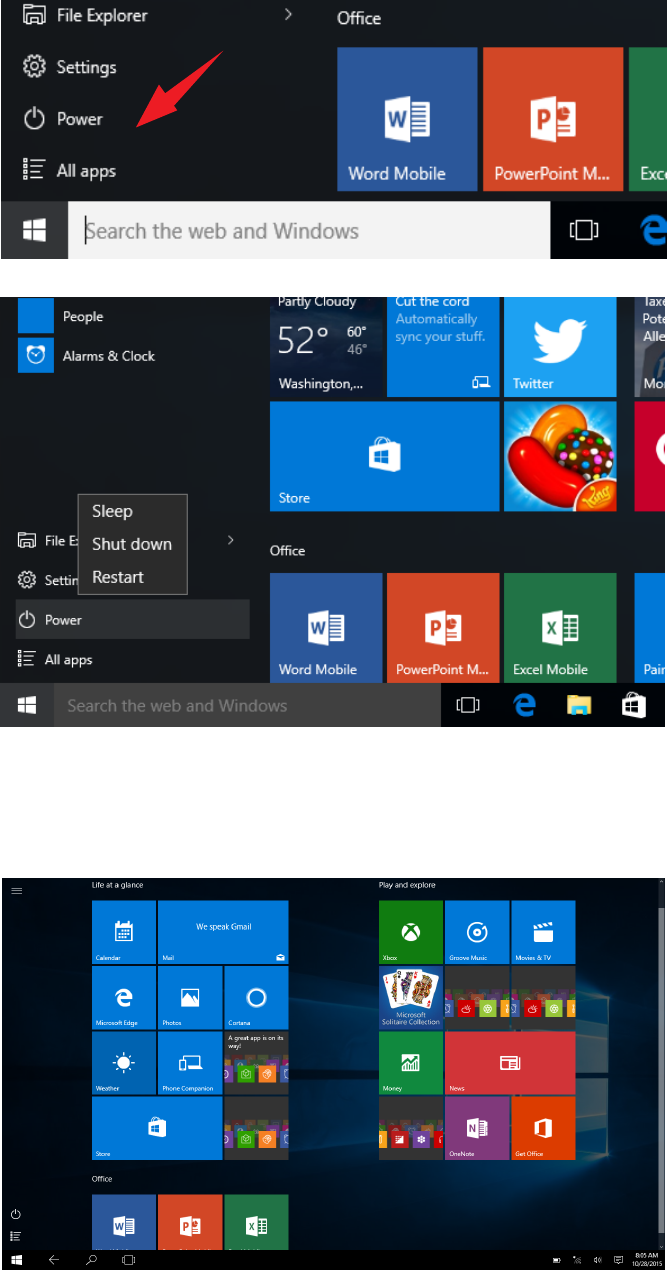Focus dark search box under the Power popup
Image resolution: width=667 pixels, height=1270 pixels.
[247, 705]
